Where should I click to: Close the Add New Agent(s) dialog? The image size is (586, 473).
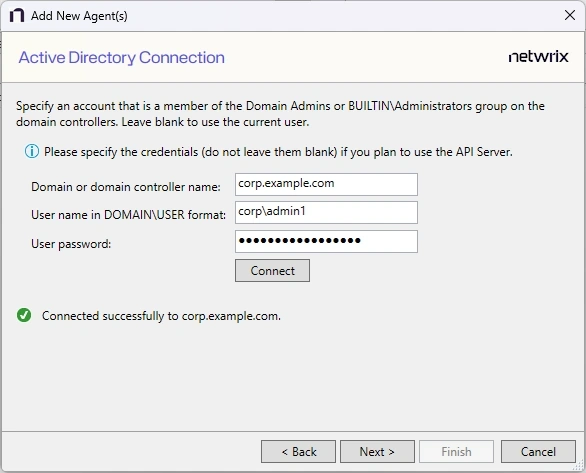570,15
